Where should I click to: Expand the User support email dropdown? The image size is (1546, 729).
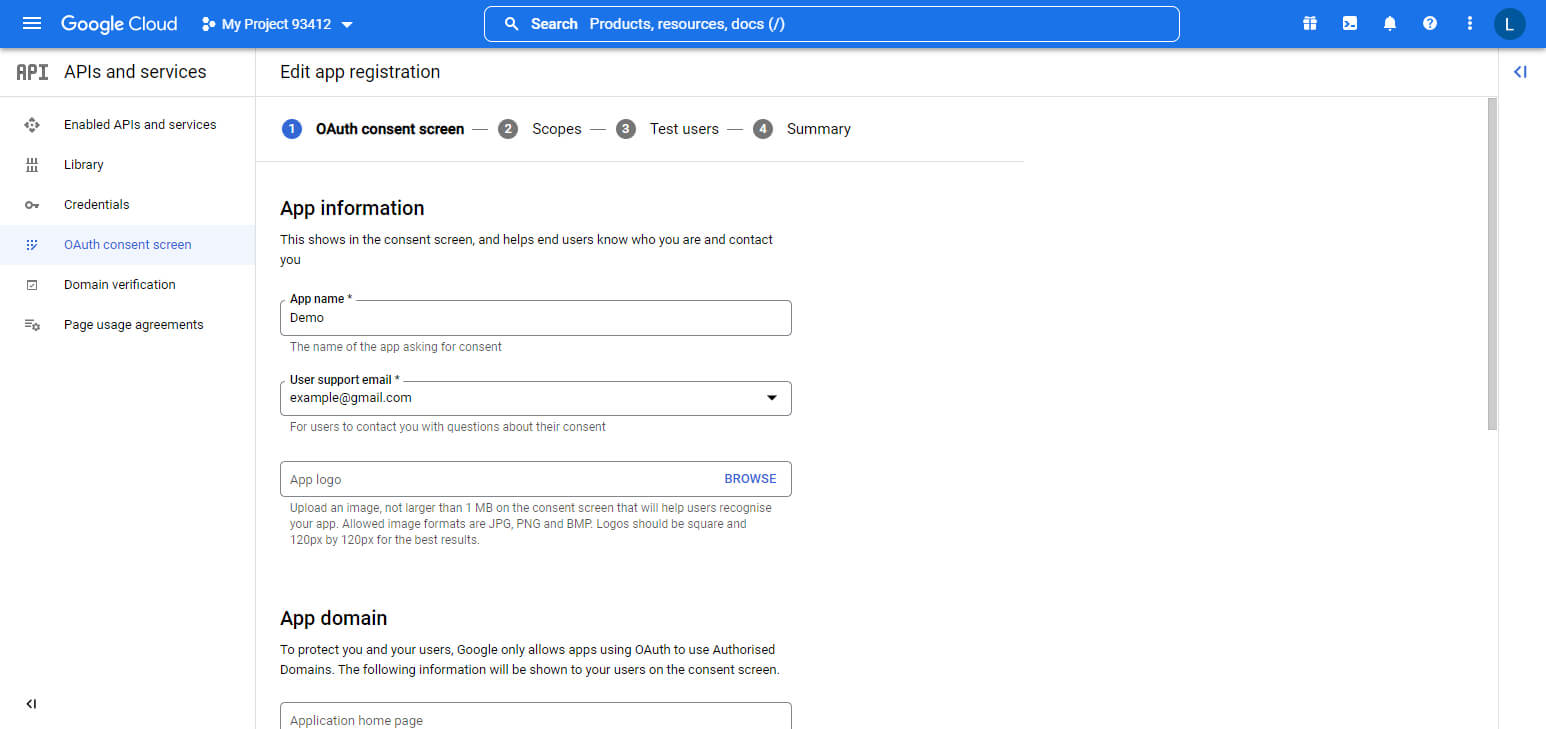click(x=771, y=398)
